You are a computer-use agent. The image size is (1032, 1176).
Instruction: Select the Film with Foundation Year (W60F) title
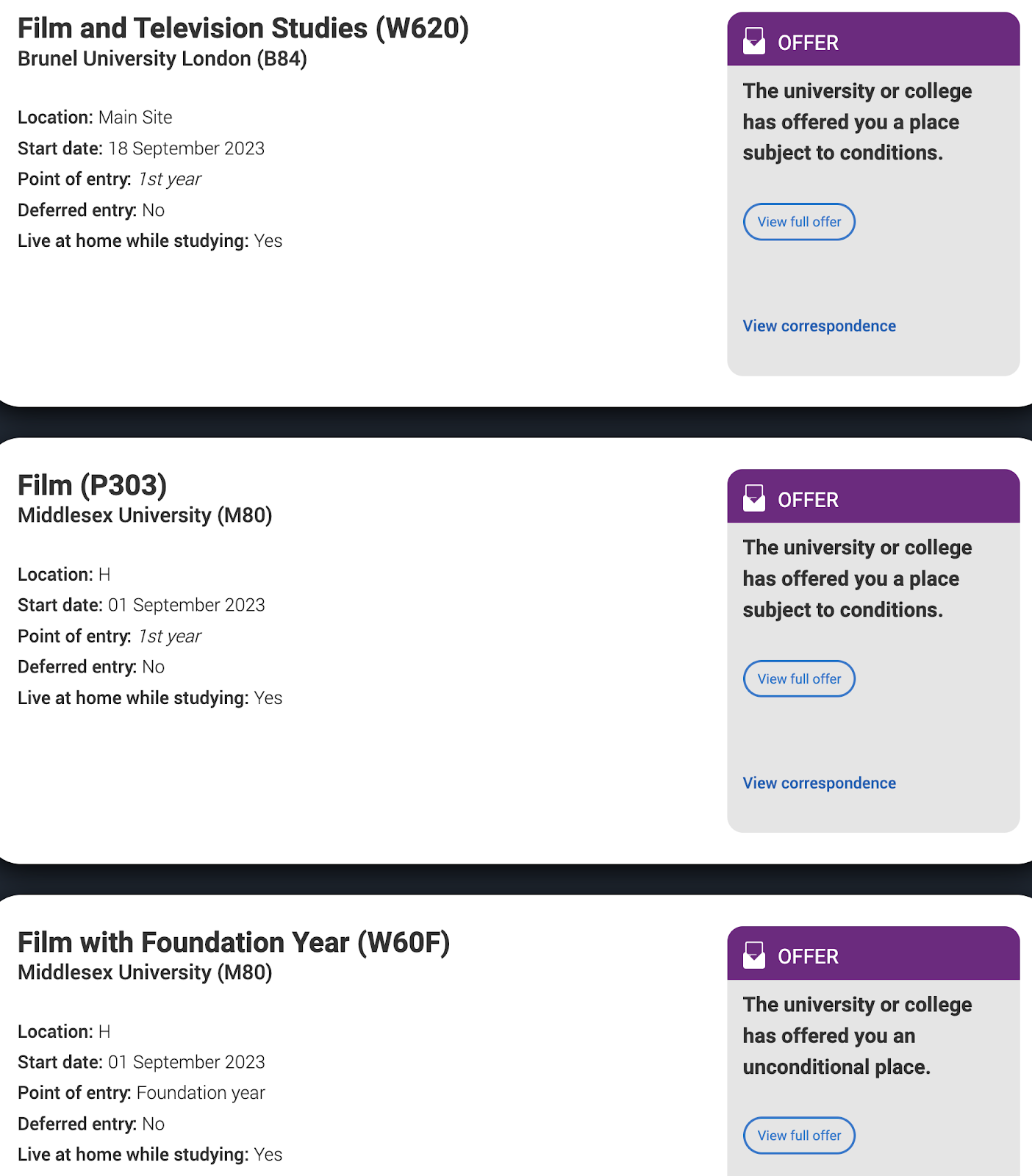coord(234,943)
